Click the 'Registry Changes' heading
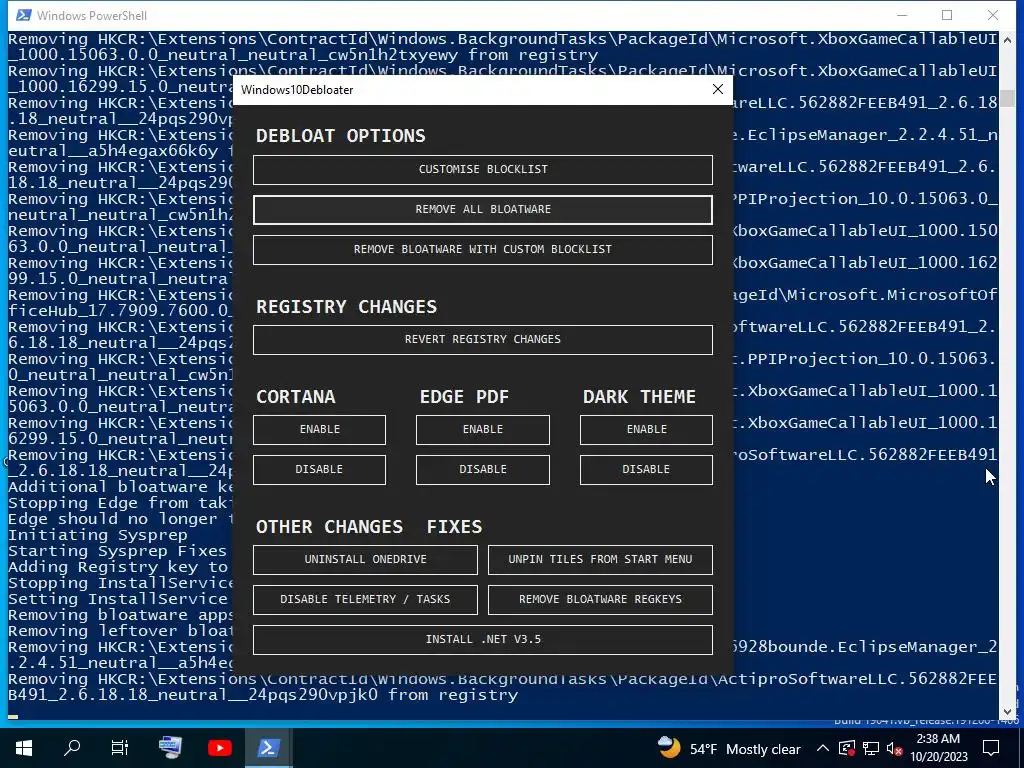 coord(347,307)
